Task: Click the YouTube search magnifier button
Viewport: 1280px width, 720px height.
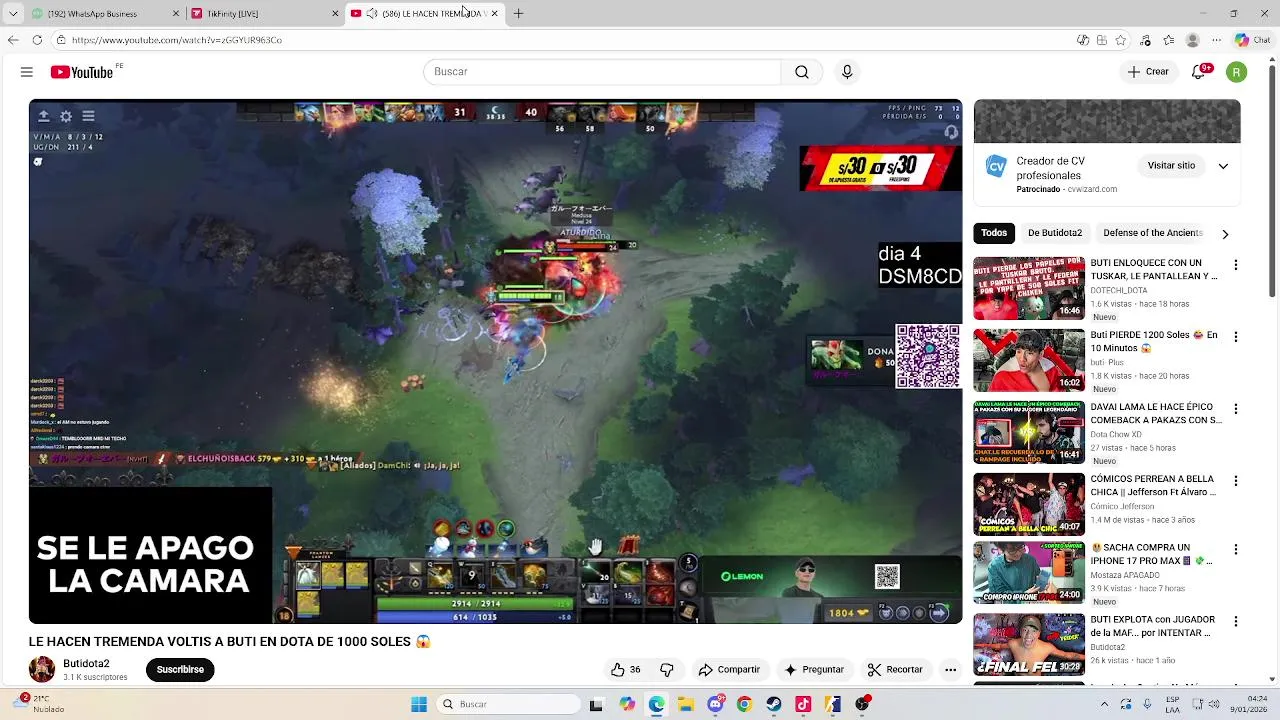Action: (x=802, y=72)
